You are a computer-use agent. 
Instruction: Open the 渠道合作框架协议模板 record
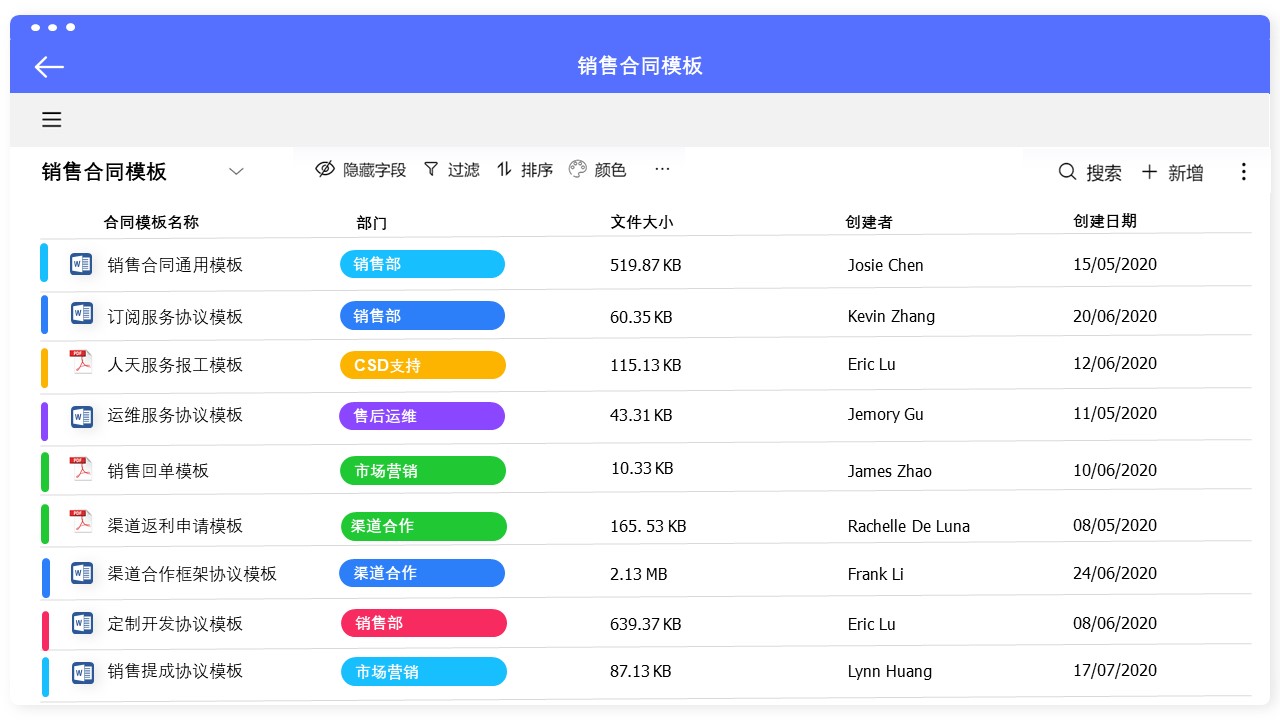tap(192, 574)
